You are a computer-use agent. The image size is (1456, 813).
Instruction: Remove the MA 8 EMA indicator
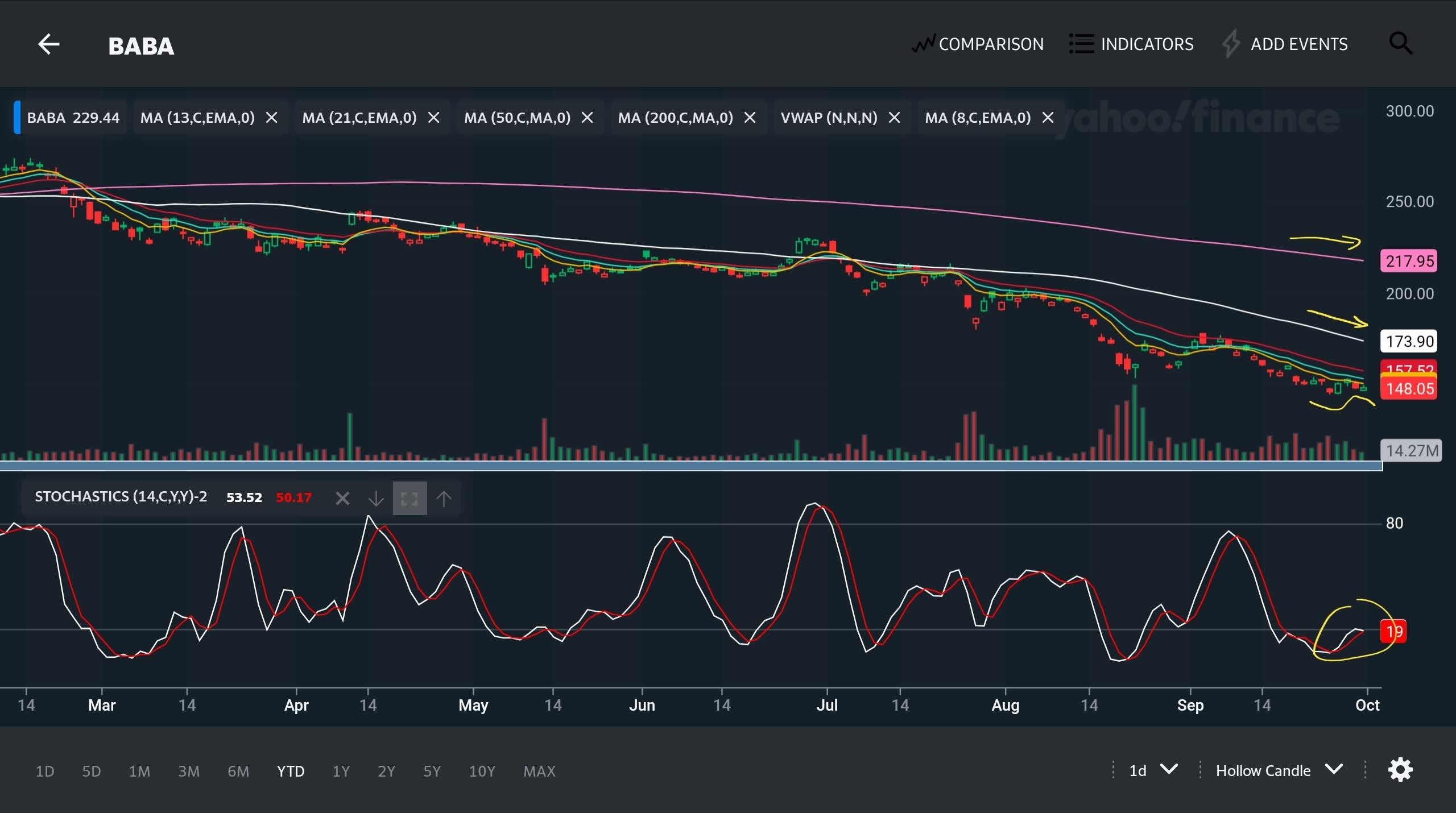tap(1048, 118)
